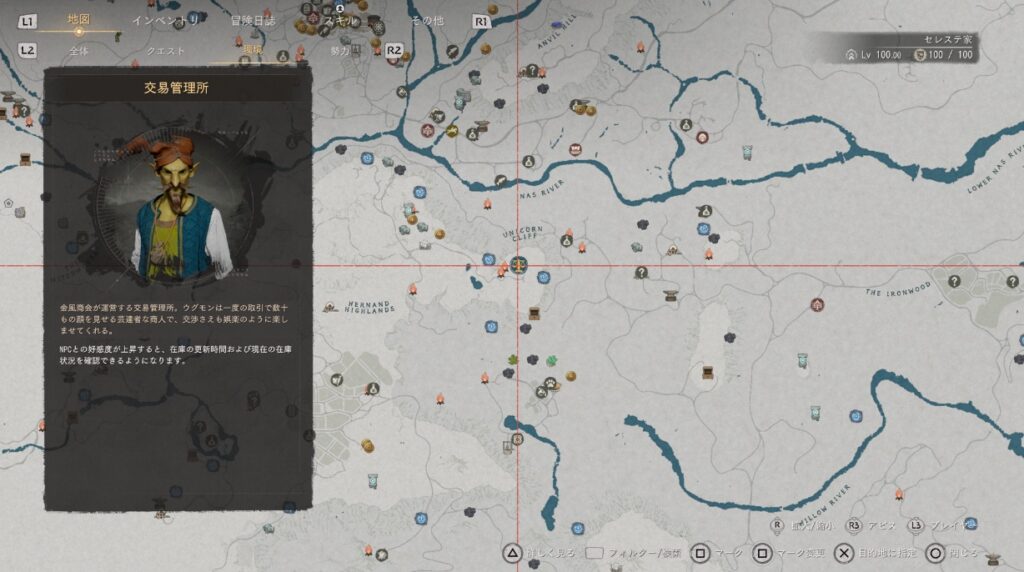The height and width of the screenshot is (572, 1024).
Task: Click the square マーク (Mark) button
Action: [x=701, y=552]
